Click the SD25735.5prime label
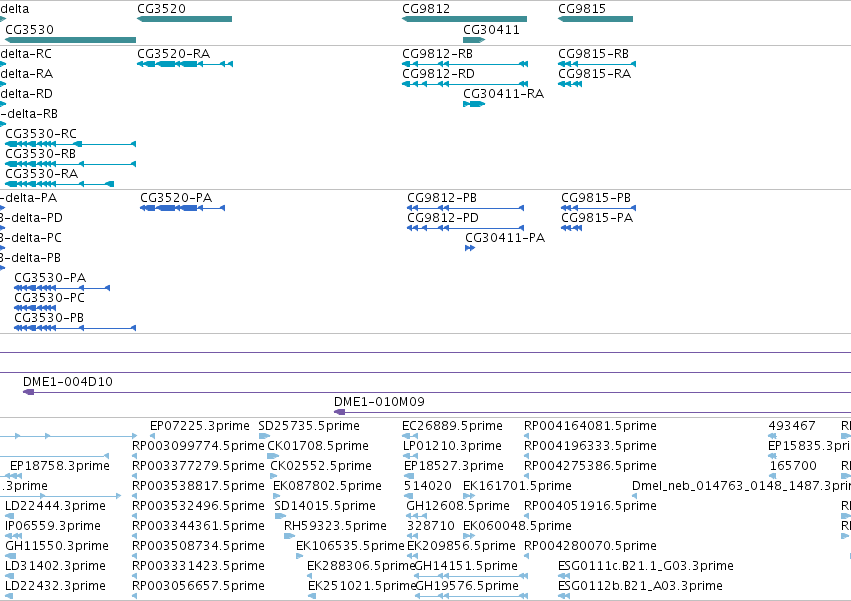 [309, 426]
